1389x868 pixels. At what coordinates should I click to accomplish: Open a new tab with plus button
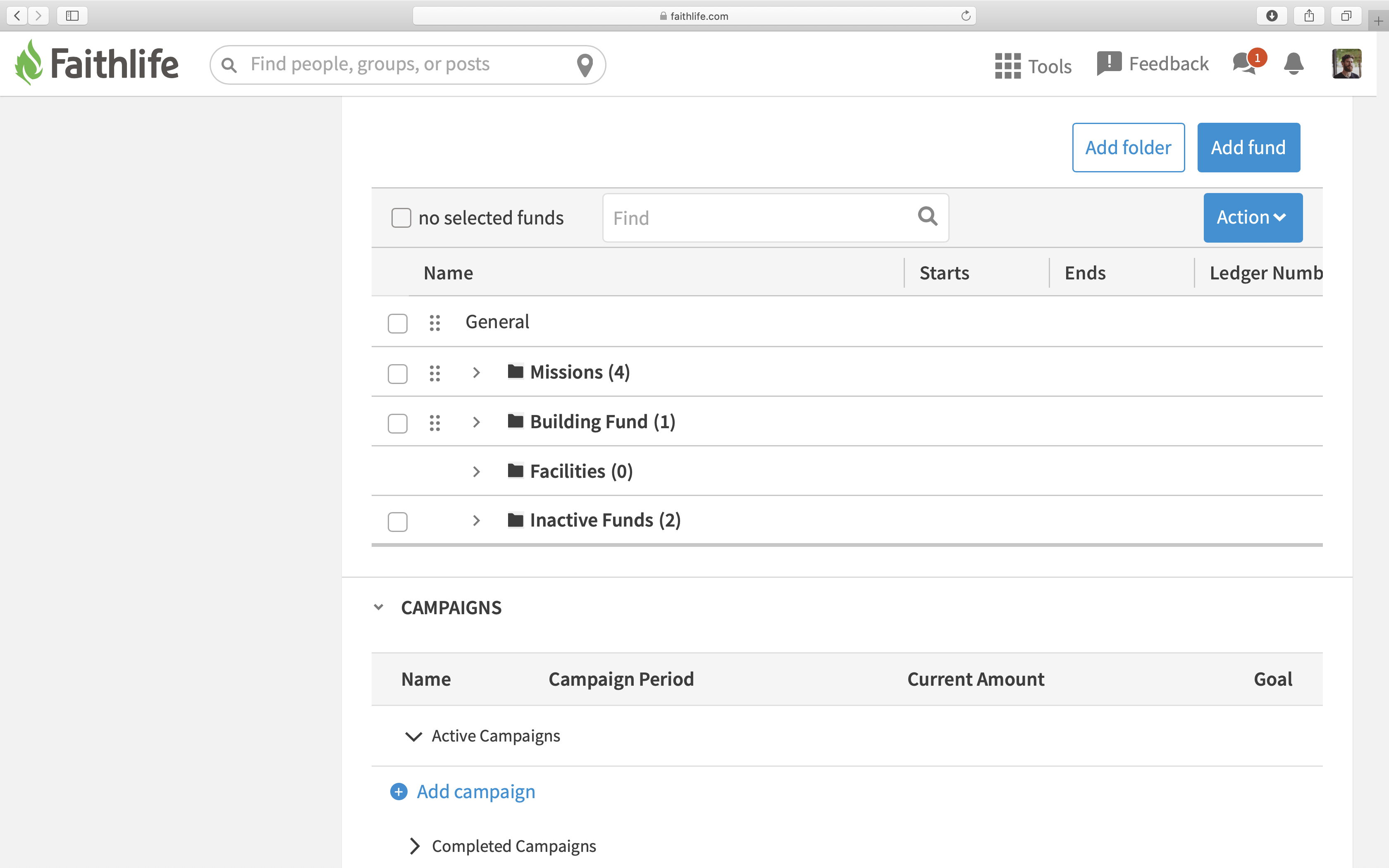1378,21
